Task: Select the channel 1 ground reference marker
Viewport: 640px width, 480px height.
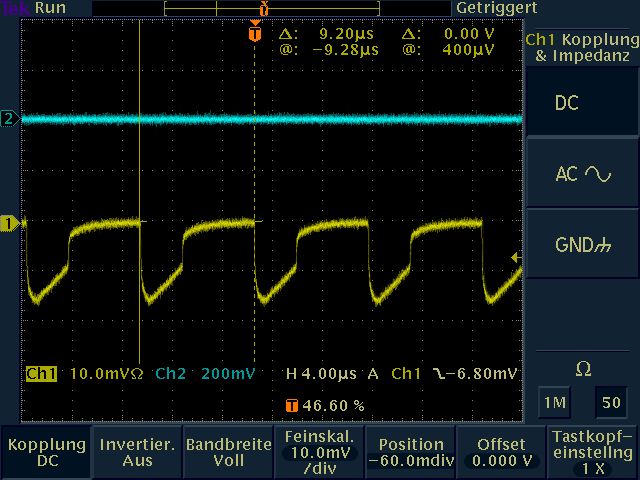Action: click(x=10, y=224)
